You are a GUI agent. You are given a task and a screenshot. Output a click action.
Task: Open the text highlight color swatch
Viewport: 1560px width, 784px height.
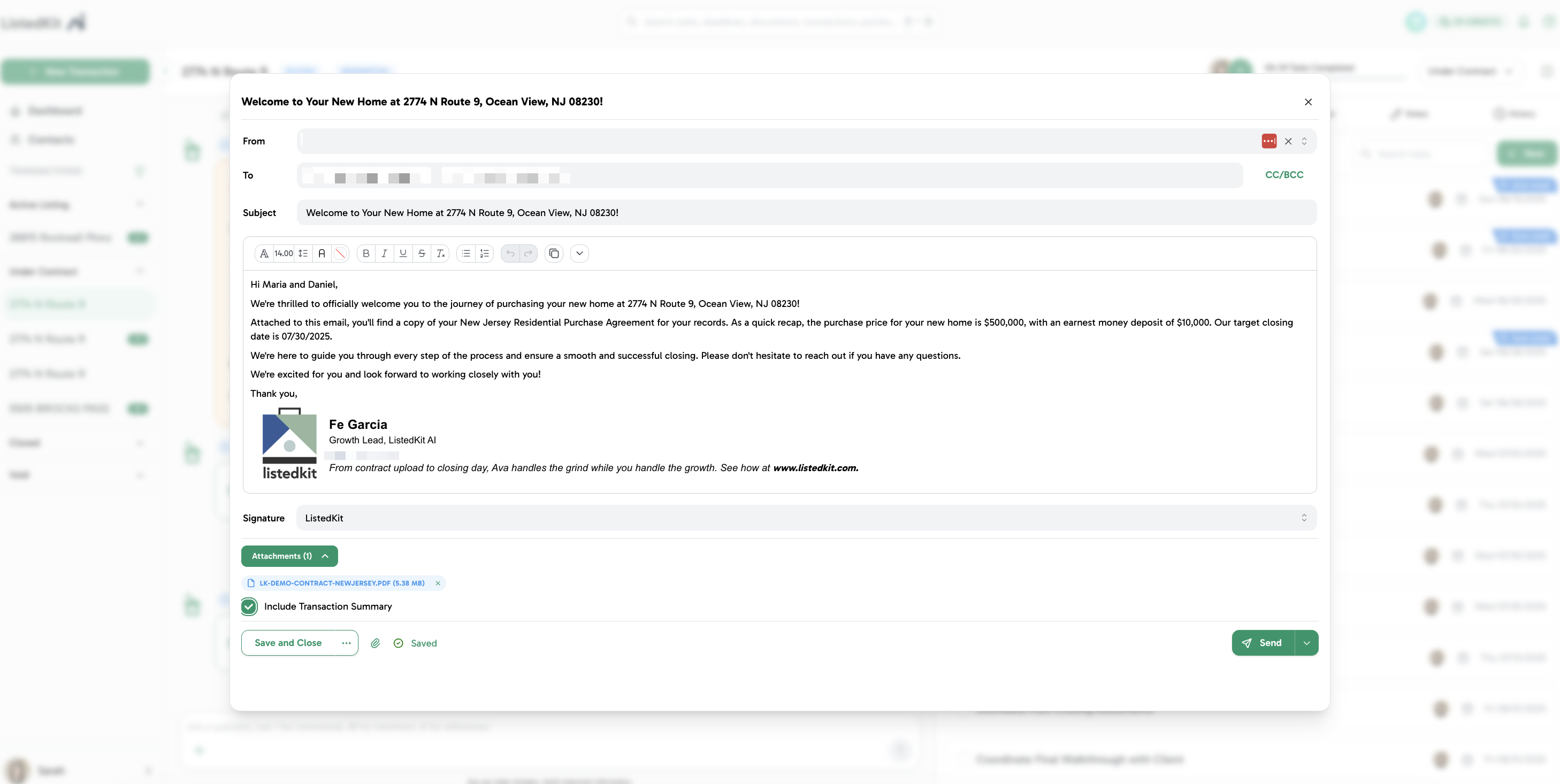tap(340, 253)
